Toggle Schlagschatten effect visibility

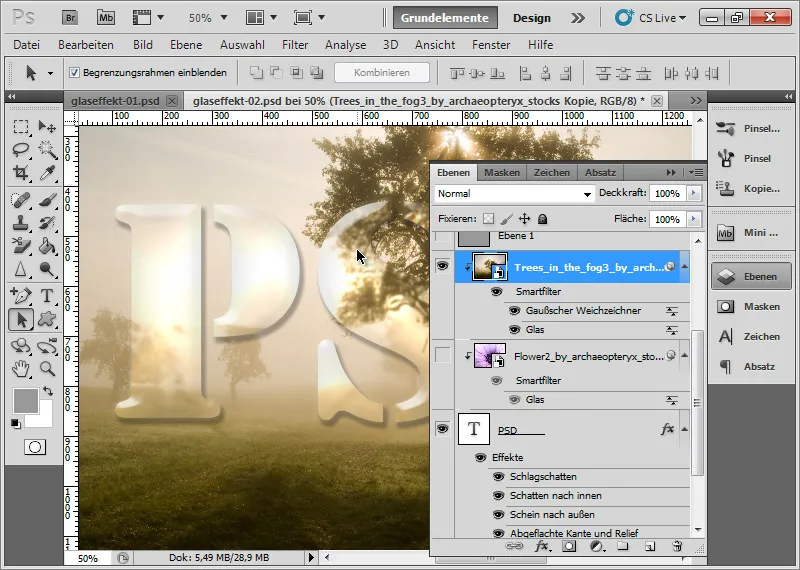tap(498, 477)
